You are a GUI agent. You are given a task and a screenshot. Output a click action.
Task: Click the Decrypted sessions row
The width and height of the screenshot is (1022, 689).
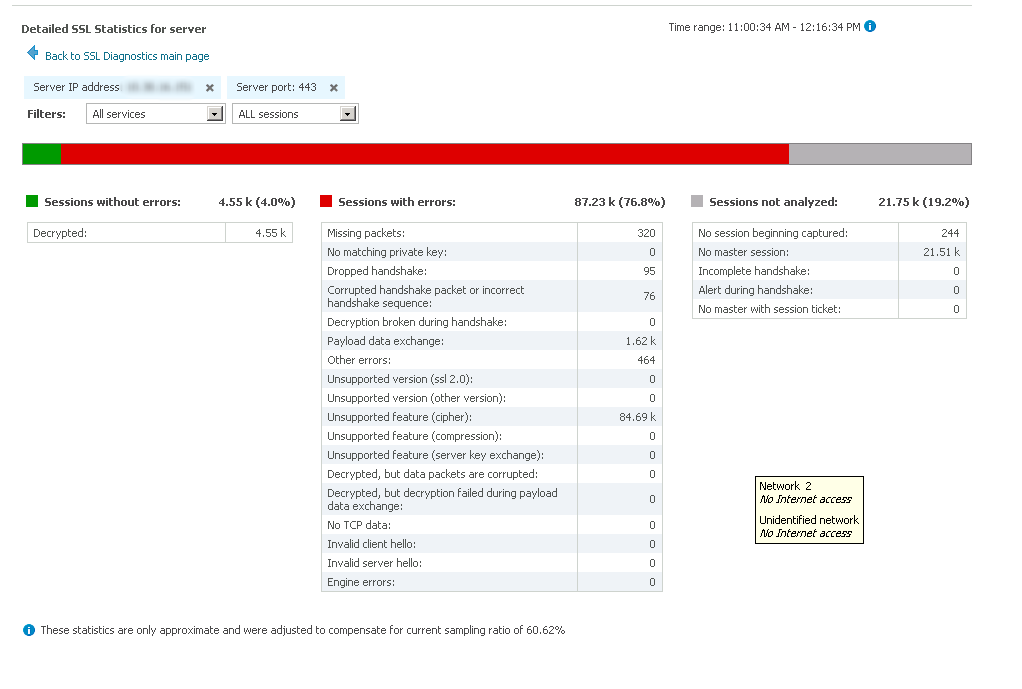click(x=159, y=233)
